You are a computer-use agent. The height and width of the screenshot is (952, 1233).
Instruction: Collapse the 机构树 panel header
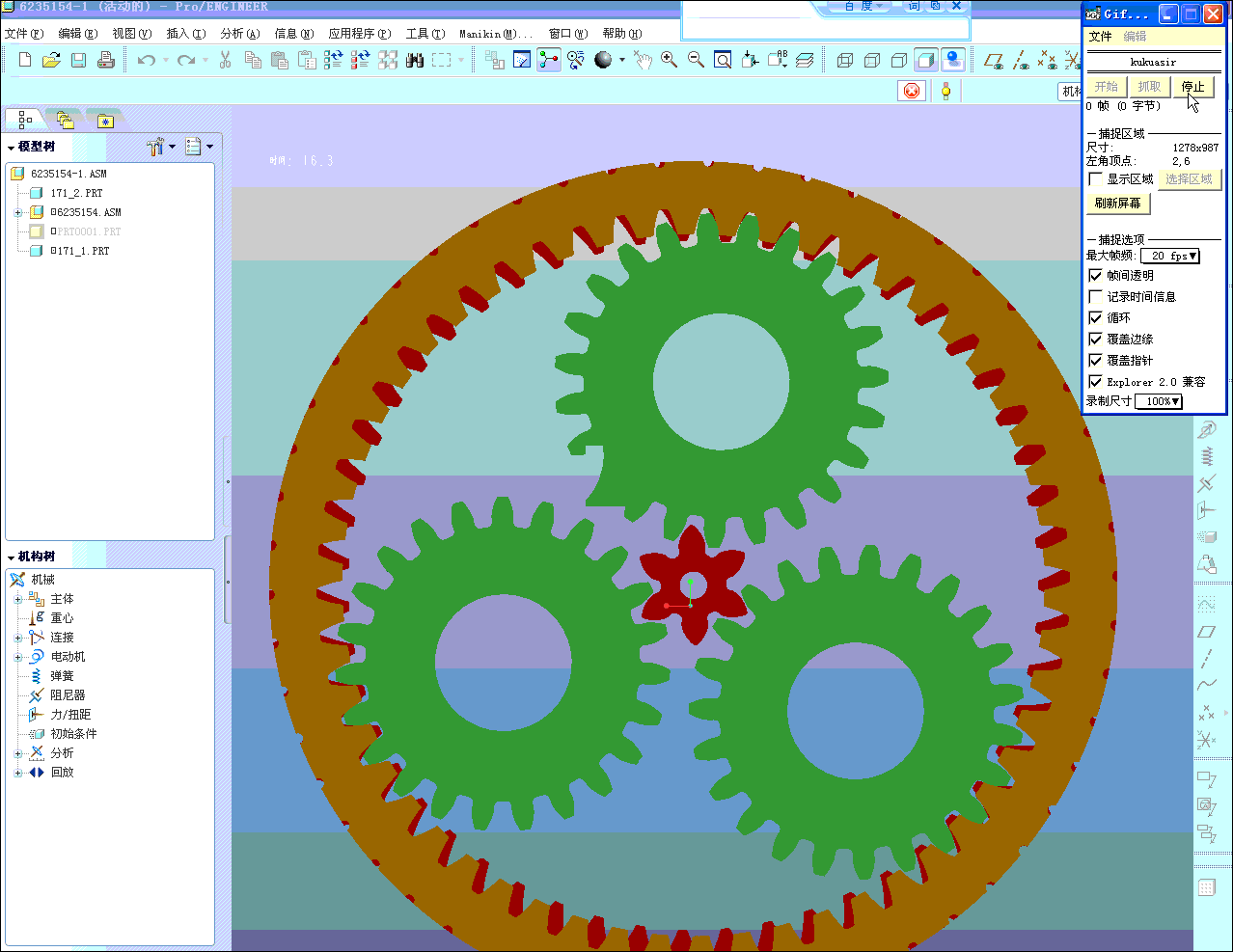pyautogui.click(x=12, y=558)
